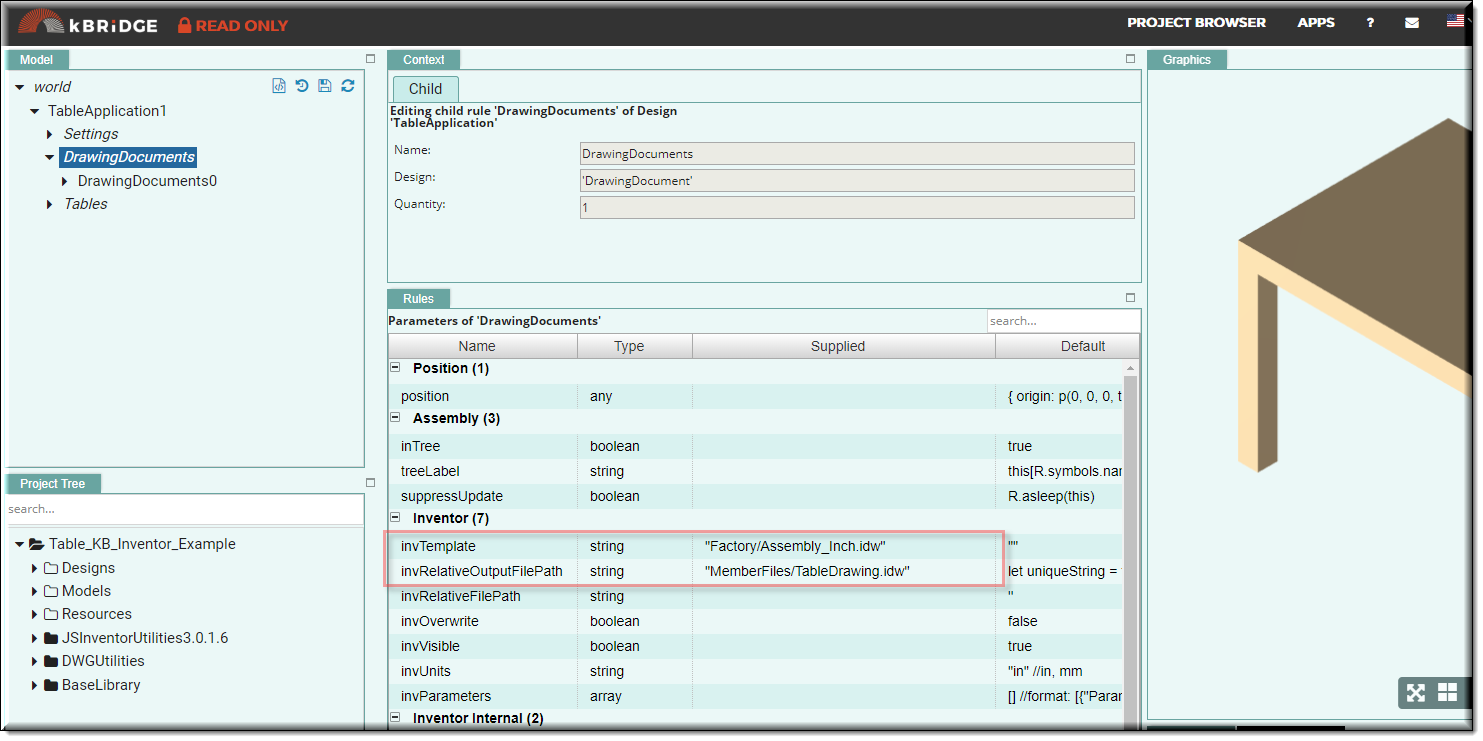The height and width of the screenshot is (741, 1483).
Task: Select the suppressUpdate parameter name
Action: coord(452,496)
